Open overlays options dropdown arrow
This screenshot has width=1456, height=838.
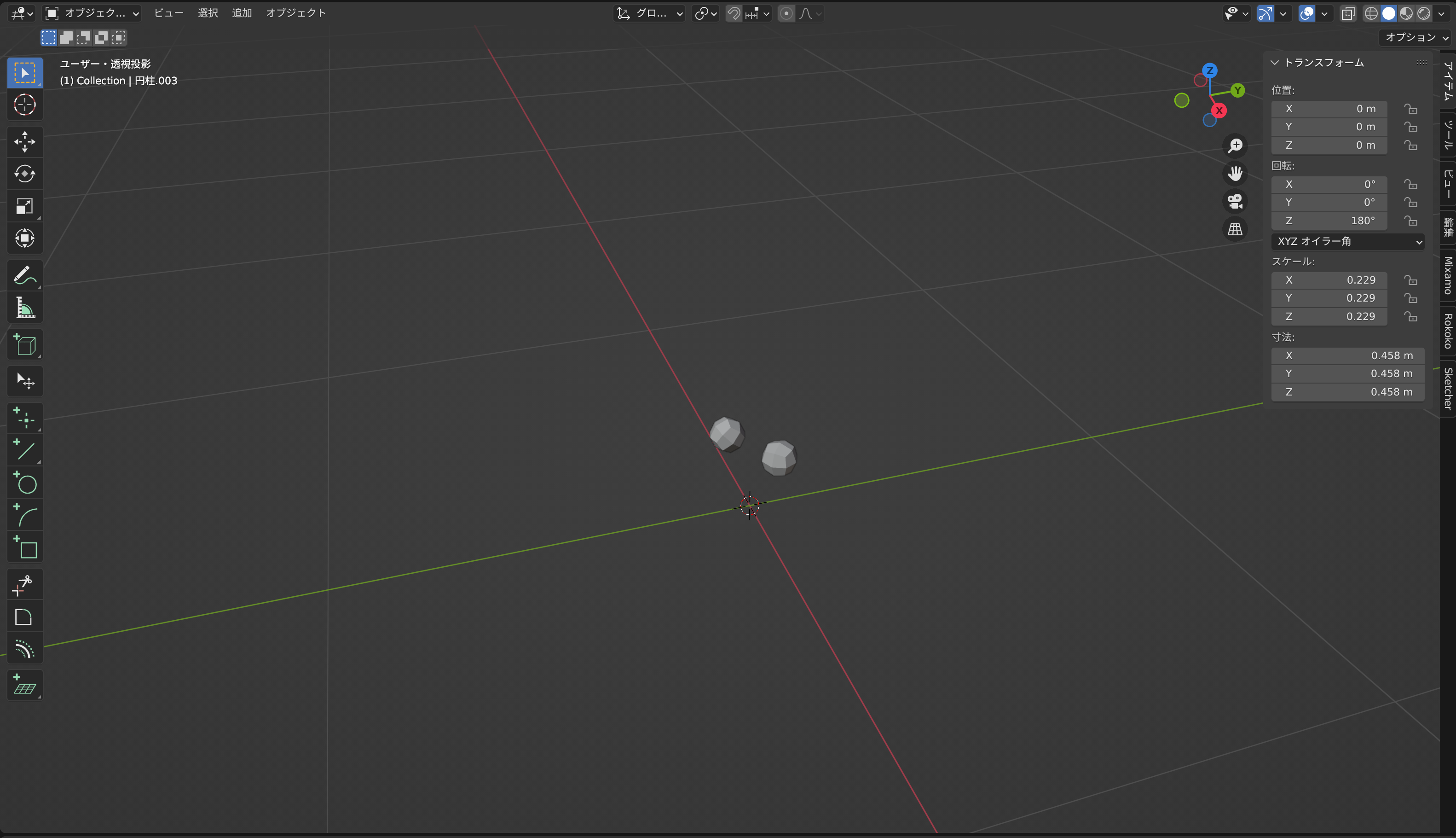(x=1324, y=13)
